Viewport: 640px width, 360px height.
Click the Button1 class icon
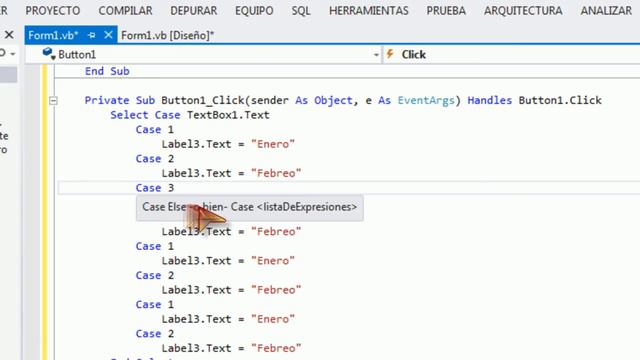tap(49, 53)
